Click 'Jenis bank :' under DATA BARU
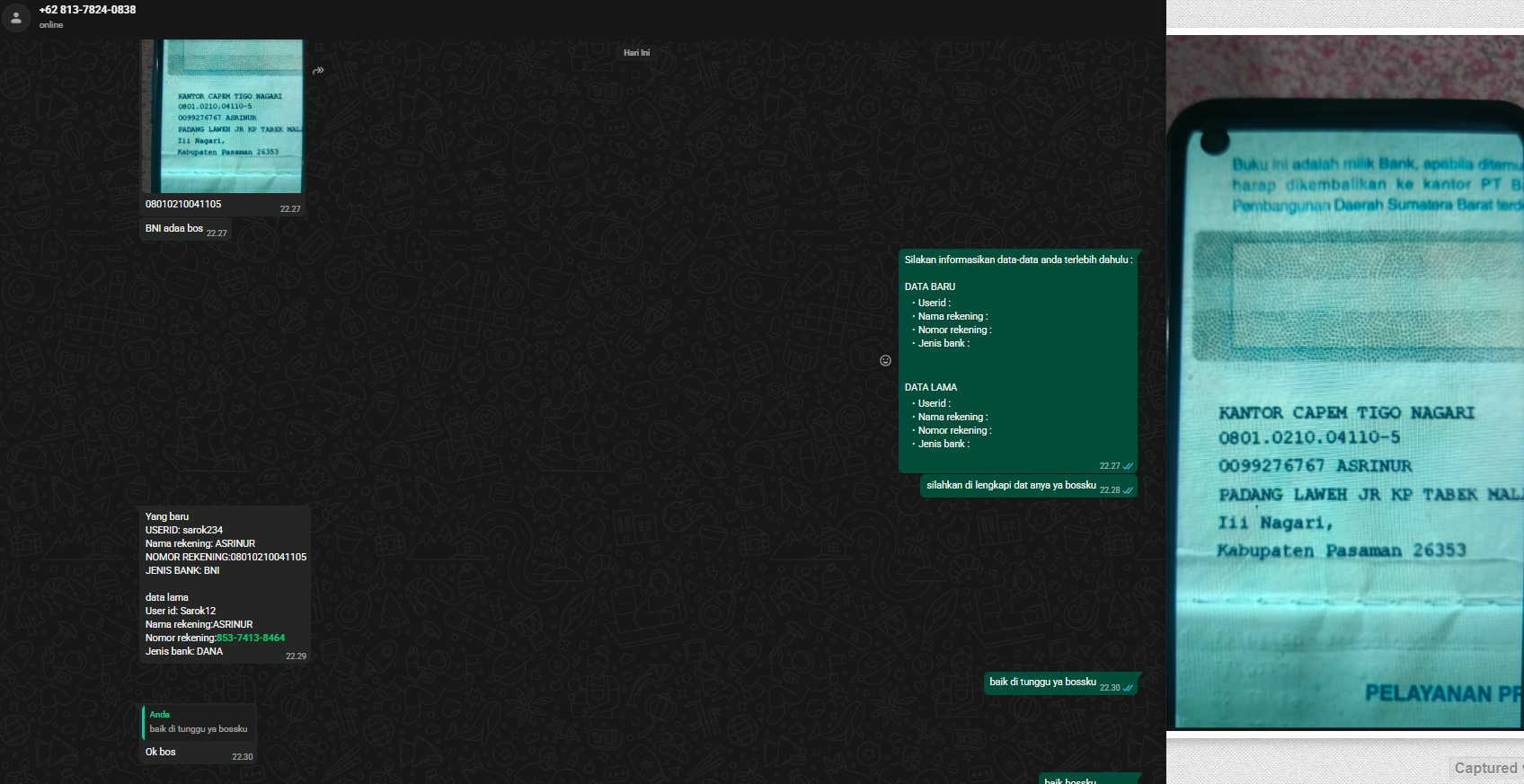1524x784 pixels. 944,343
